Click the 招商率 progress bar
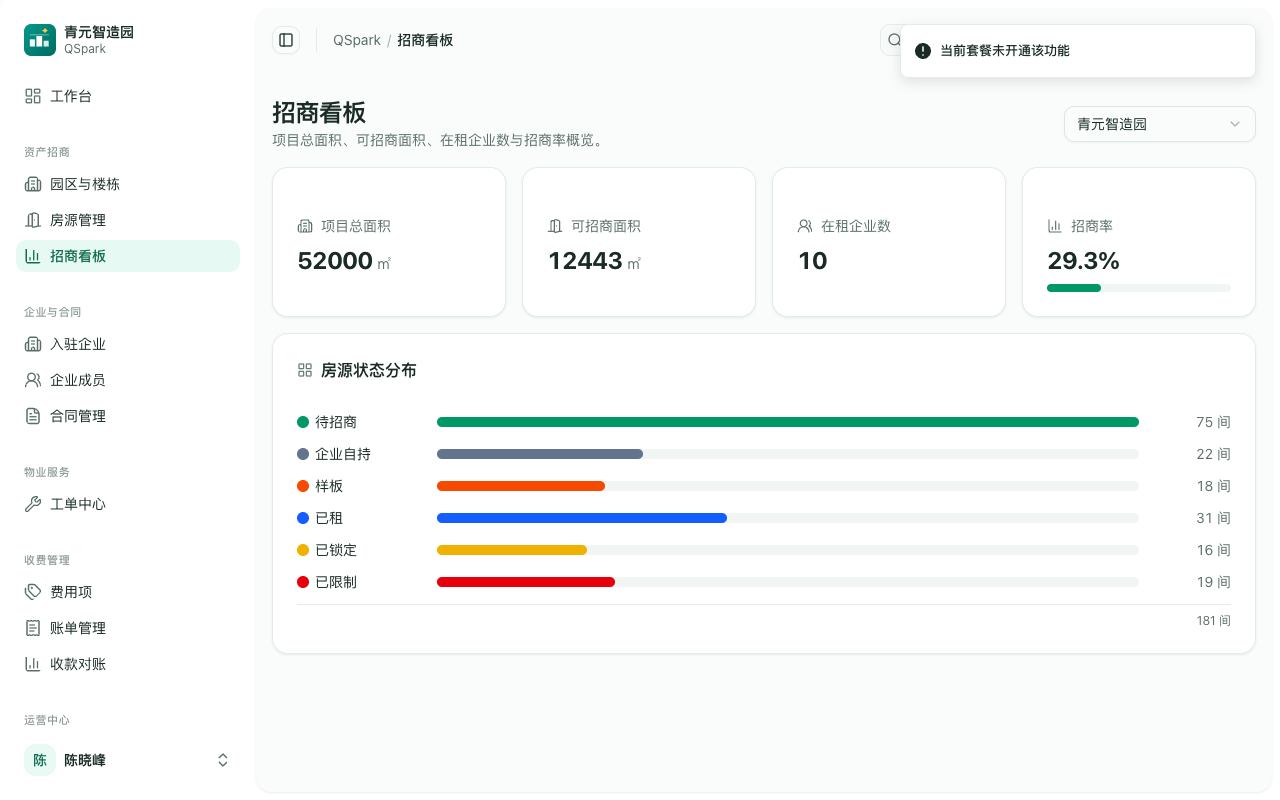The height and width of the screenshot is (800, 1280). (1139, 288)
